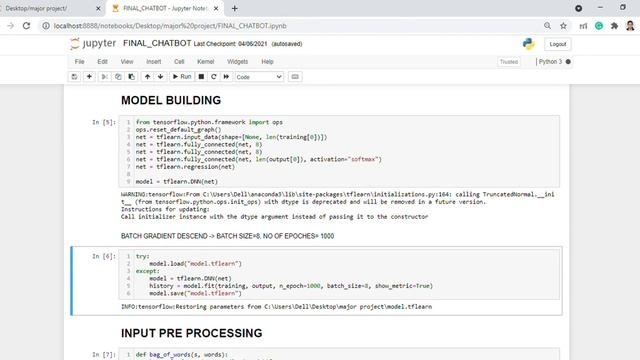Image resolution: width=640 pixels, height=360 pixels.
Task: Switch to Desktop/major project tab
Action: pyautogui.click(x=49, y=8)
